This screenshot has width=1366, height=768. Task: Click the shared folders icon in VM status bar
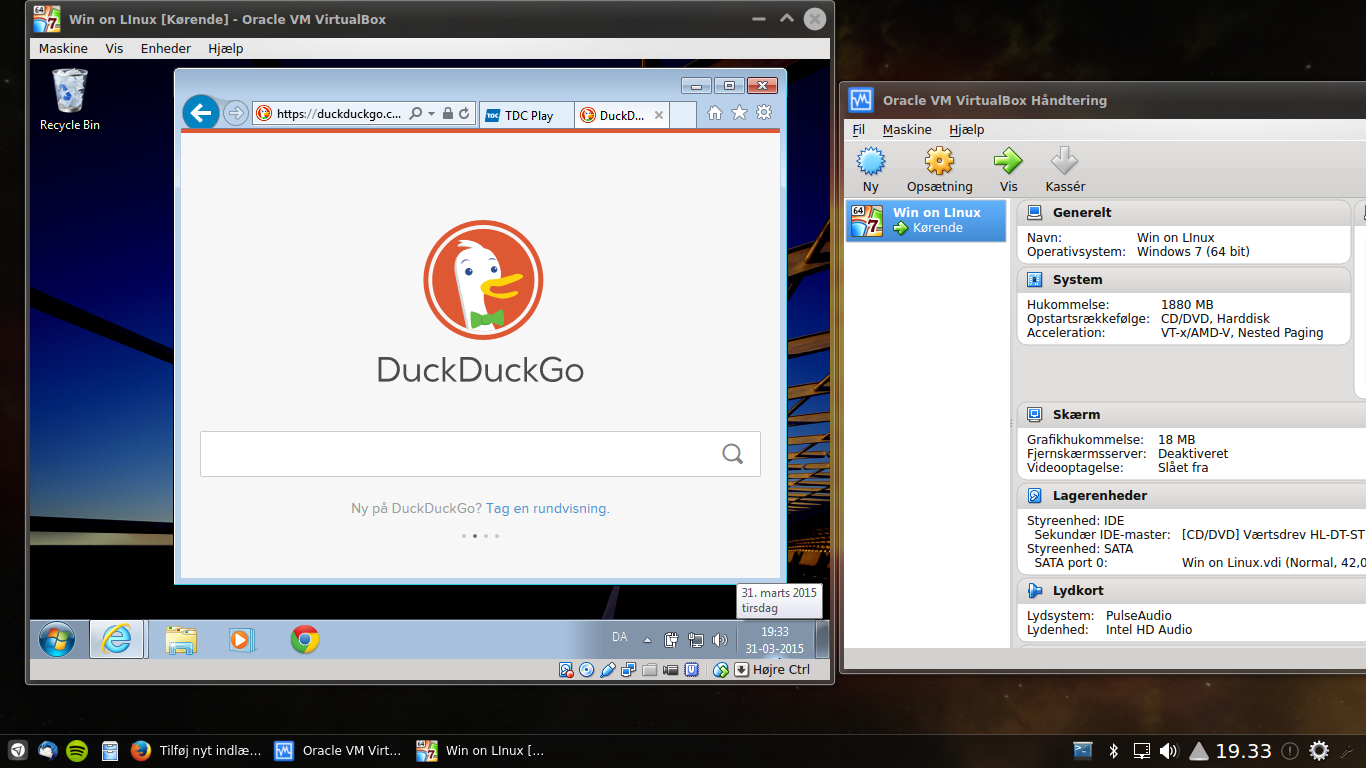click(x=650, y=670)
